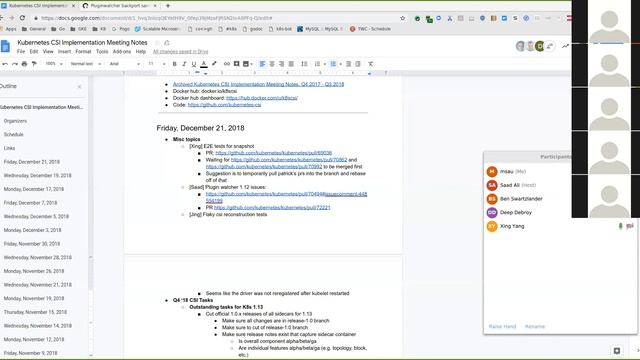Screen dimensions: 640x360
Task: Click the Undo icon in Docs toolbar
Action: pos(5,64)
